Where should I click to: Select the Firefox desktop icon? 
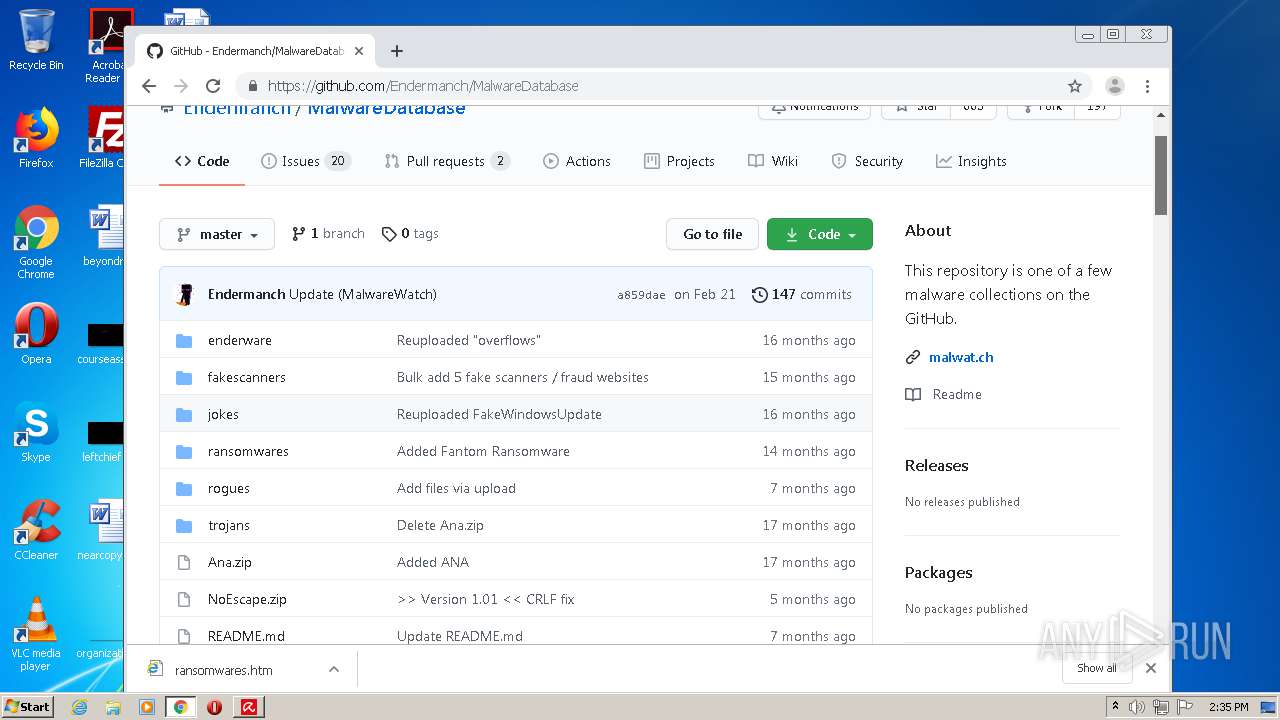36,138
